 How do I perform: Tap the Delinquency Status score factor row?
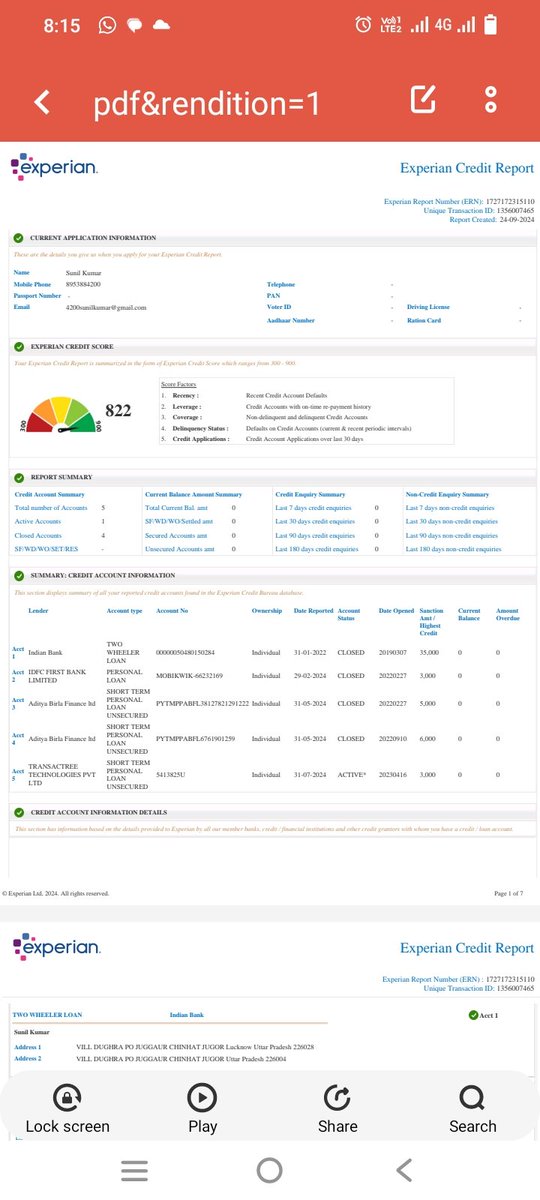[x=287, y=428]
